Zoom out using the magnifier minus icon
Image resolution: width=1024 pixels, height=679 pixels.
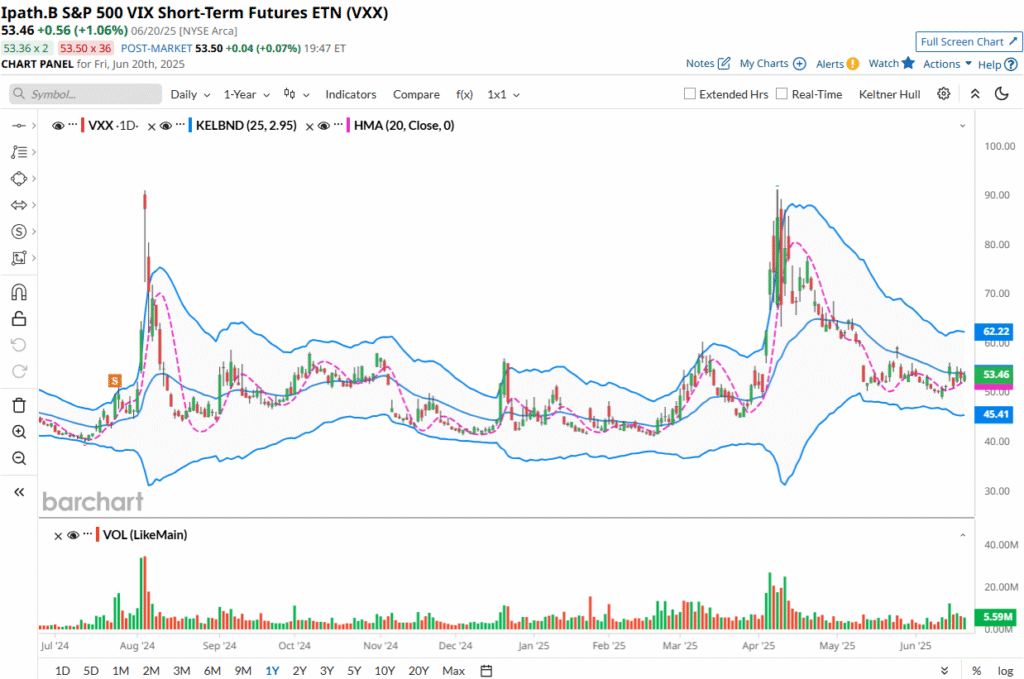(x=18, y=458)
